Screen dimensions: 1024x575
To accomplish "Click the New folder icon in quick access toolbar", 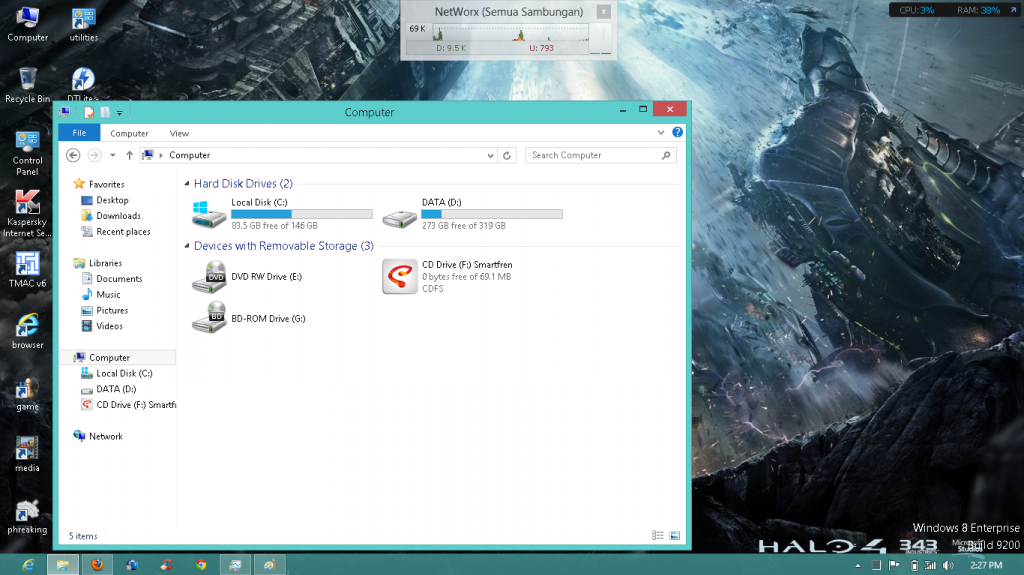I will click(x=104, y=112).
